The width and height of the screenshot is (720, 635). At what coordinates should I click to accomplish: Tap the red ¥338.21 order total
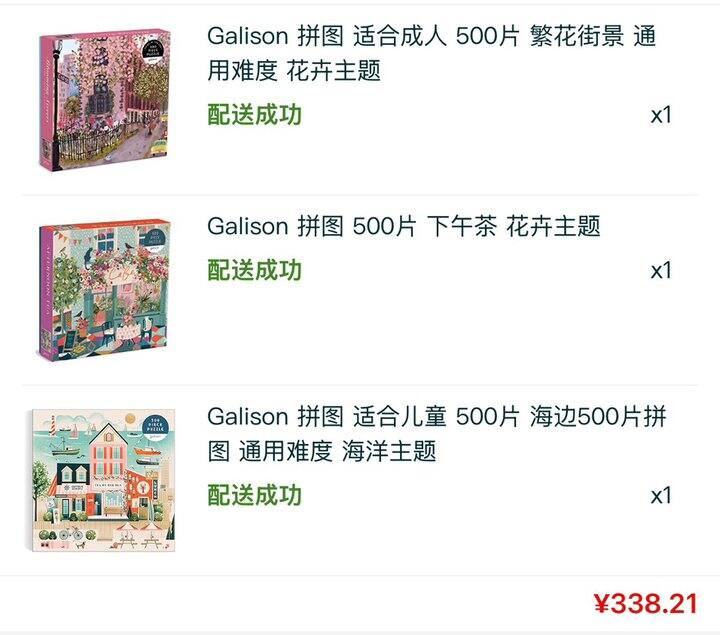645,603
